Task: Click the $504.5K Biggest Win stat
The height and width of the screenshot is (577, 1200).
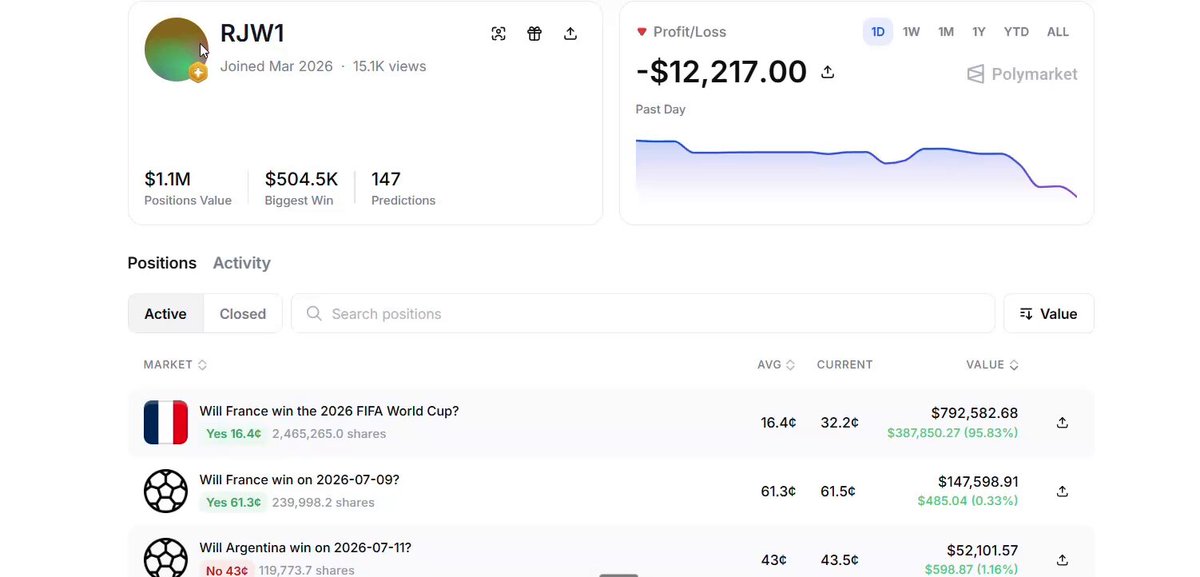Action: point(301,187)
